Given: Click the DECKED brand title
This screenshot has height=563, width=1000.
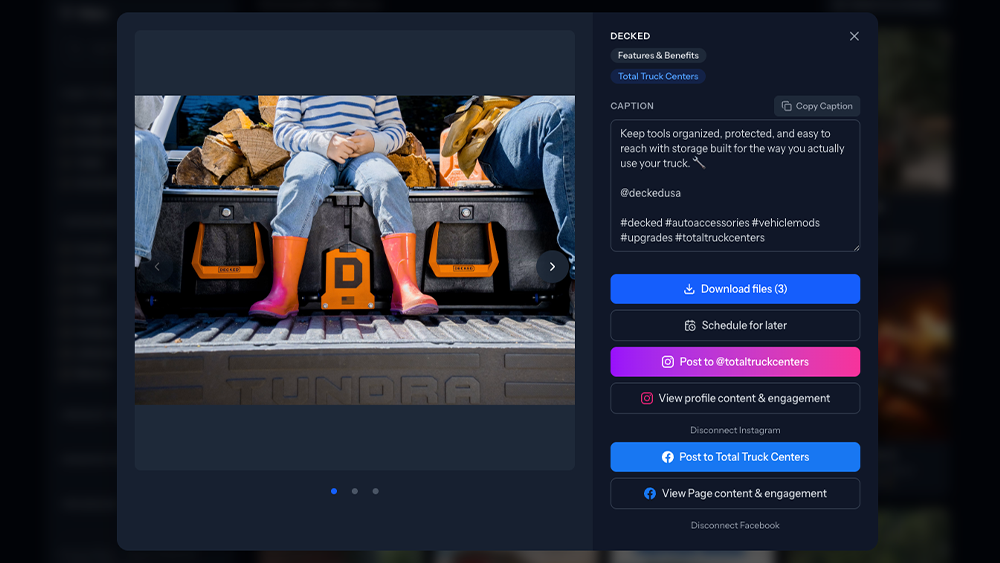Looking at the screenshot, I should [x=630, y=36].
